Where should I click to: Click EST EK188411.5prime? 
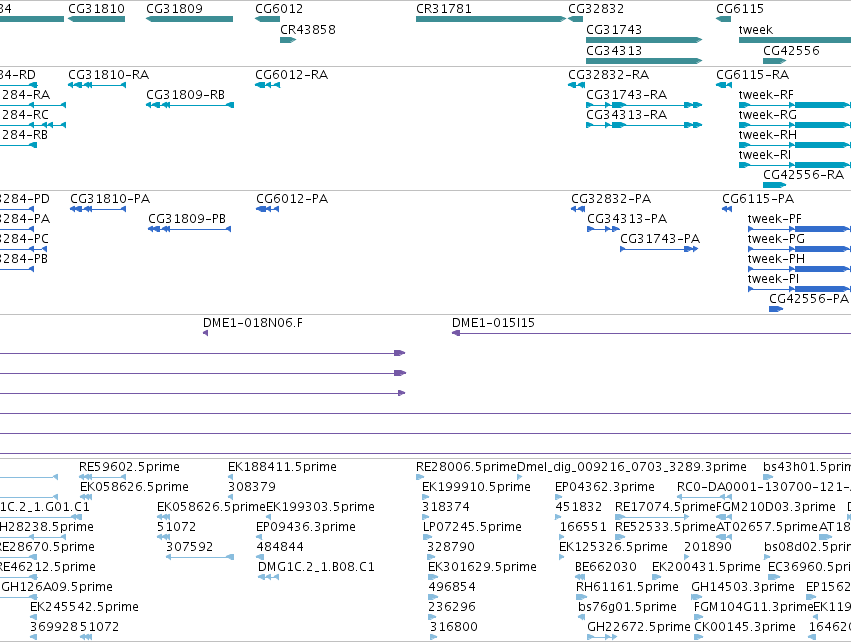point(282,467)
